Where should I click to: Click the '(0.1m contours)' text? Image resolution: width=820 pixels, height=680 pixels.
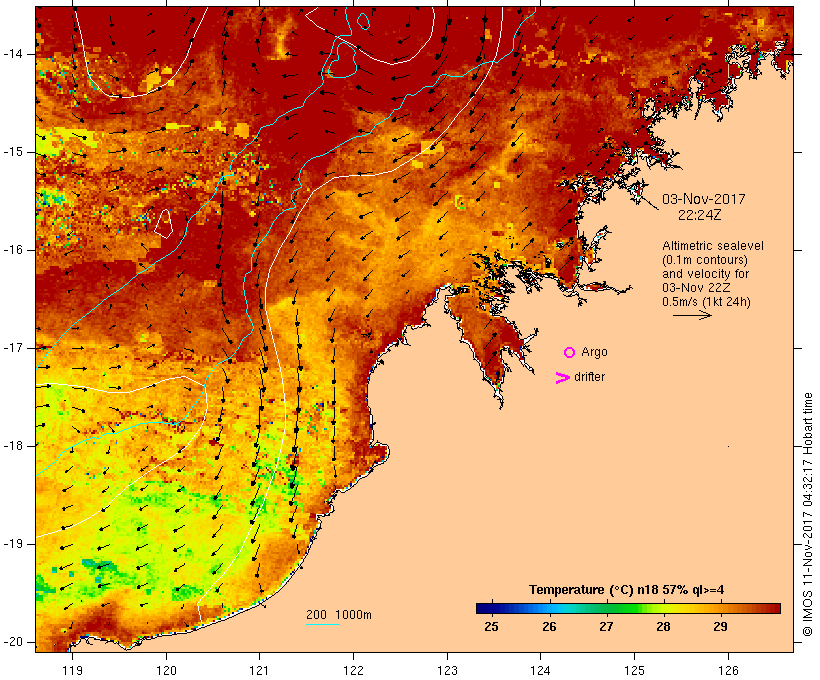pos(705,260)
